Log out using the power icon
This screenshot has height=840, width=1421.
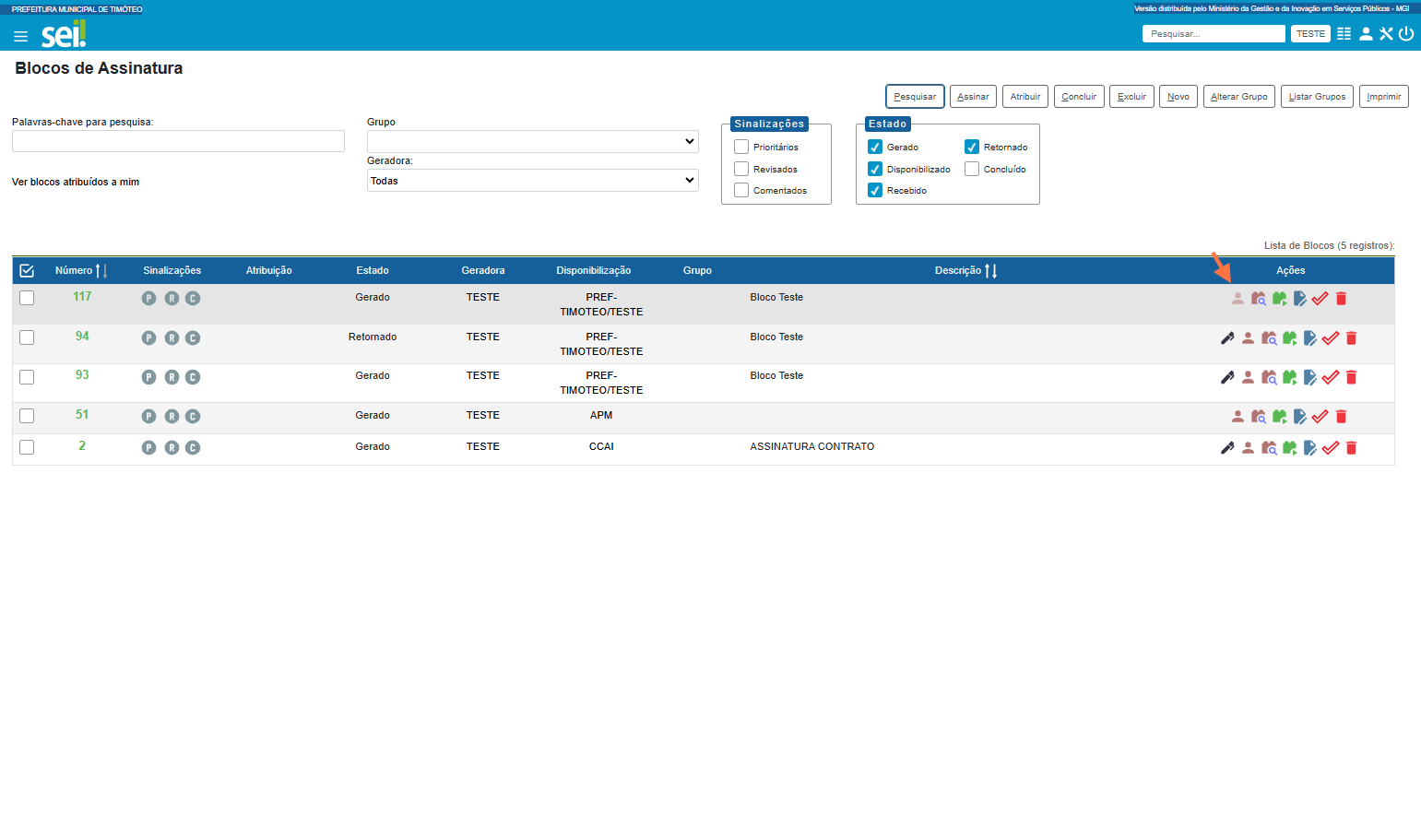(1406, 34)
